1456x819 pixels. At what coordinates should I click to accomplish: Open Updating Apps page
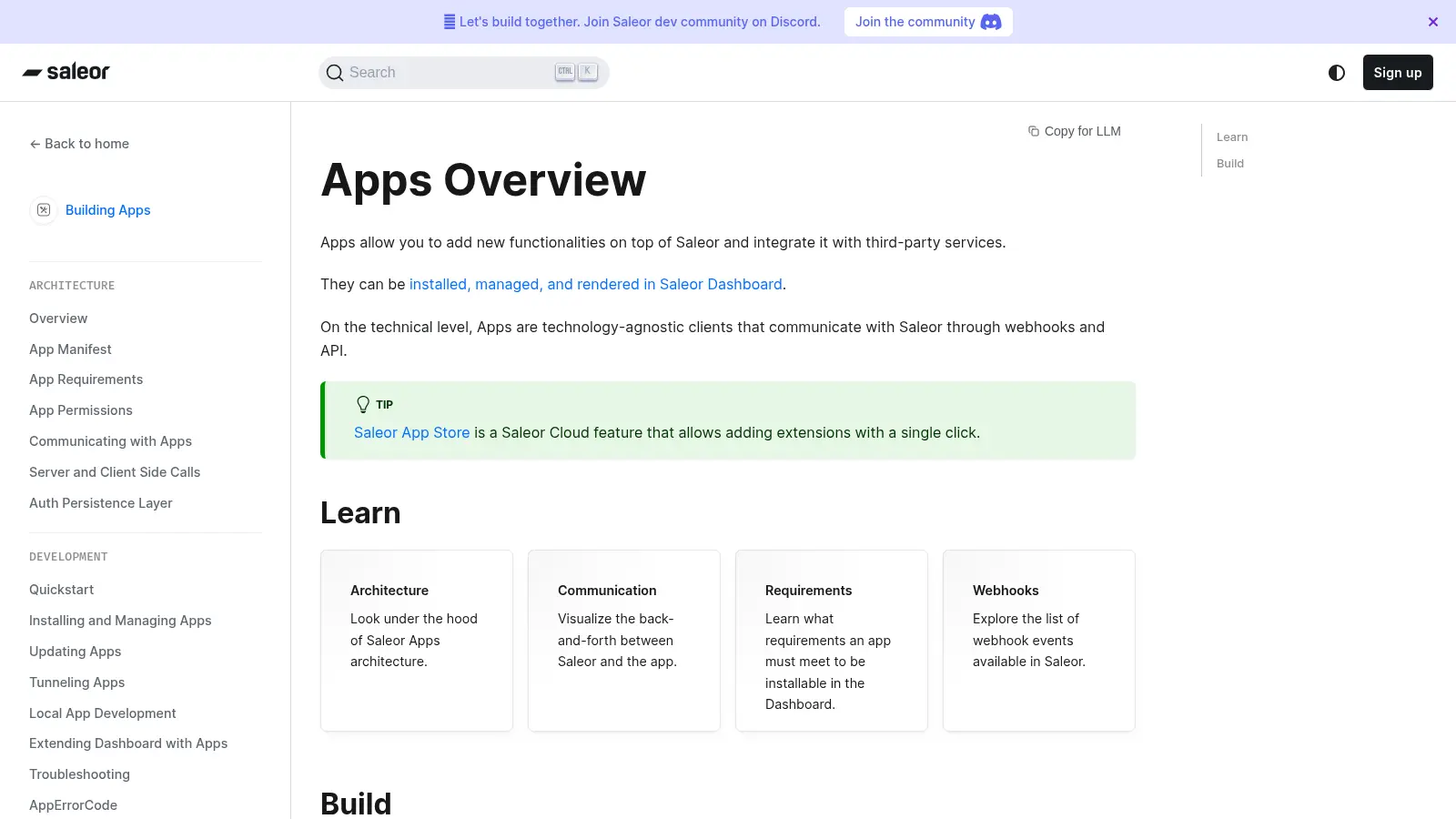point(75,652)
